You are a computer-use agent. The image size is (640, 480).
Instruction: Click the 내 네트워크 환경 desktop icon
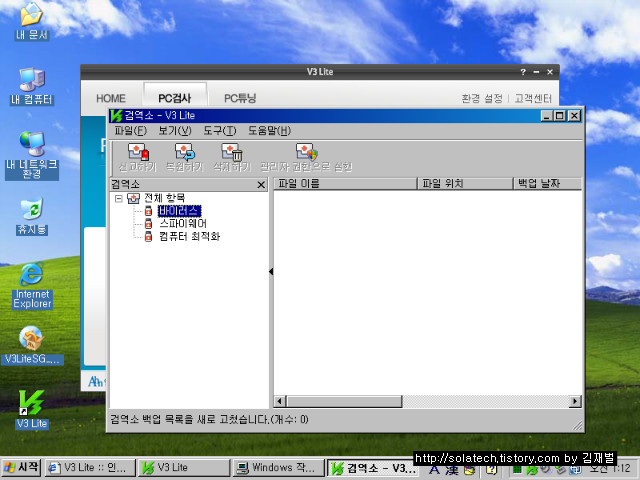[32, 156]
